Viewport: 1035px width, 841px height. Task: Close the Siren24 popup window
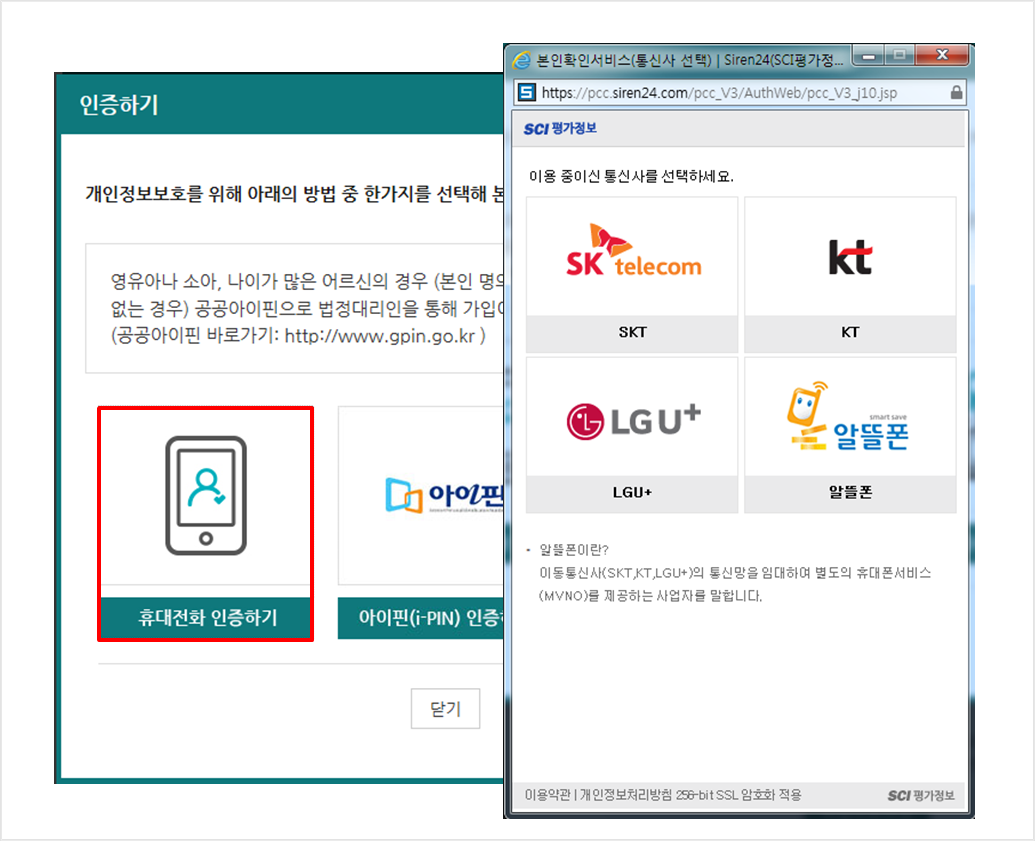click(942, 56)
